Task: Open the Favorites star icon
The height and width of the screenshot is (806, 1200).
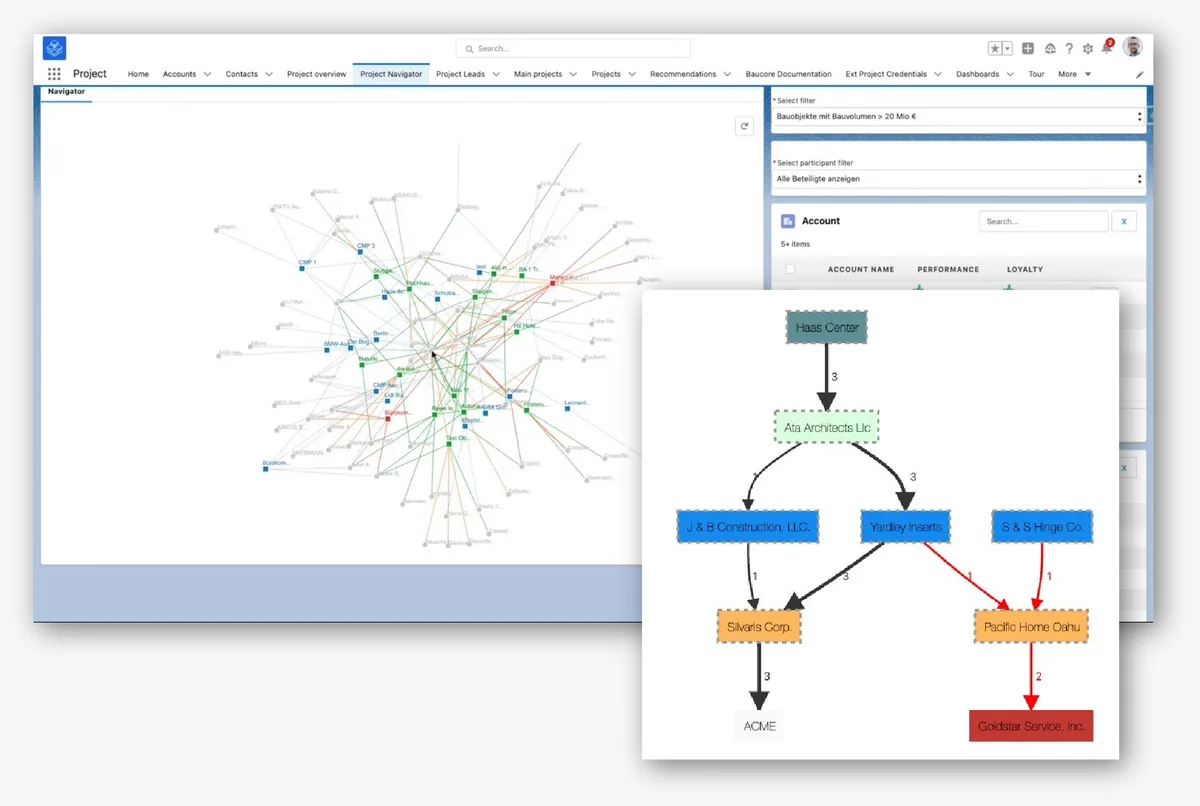Action: [995, 48]
